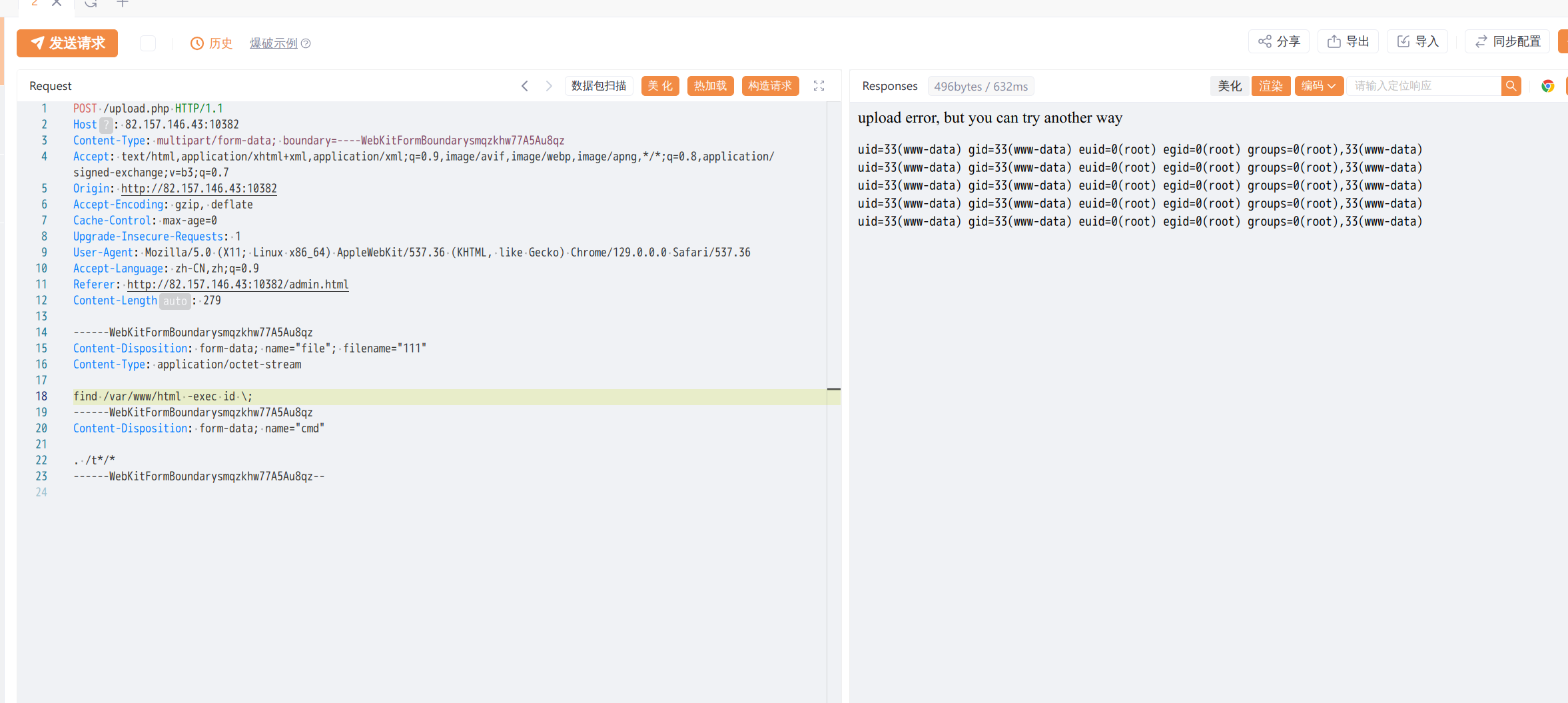Image resolution: width=1568 pixels, height=703 pixels.
Task: Click the 导入 import button
Action: [x=1417, y=41]
